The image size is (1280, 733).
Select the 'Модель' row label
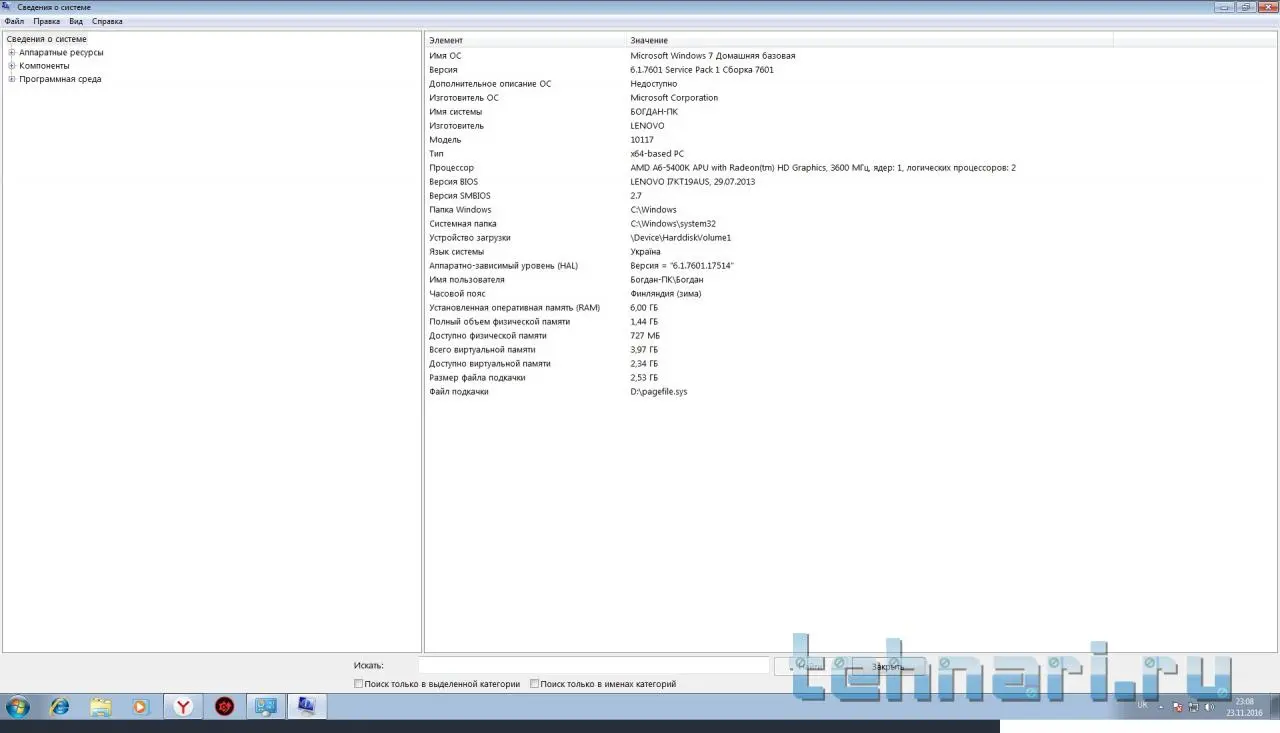(445, 140)
